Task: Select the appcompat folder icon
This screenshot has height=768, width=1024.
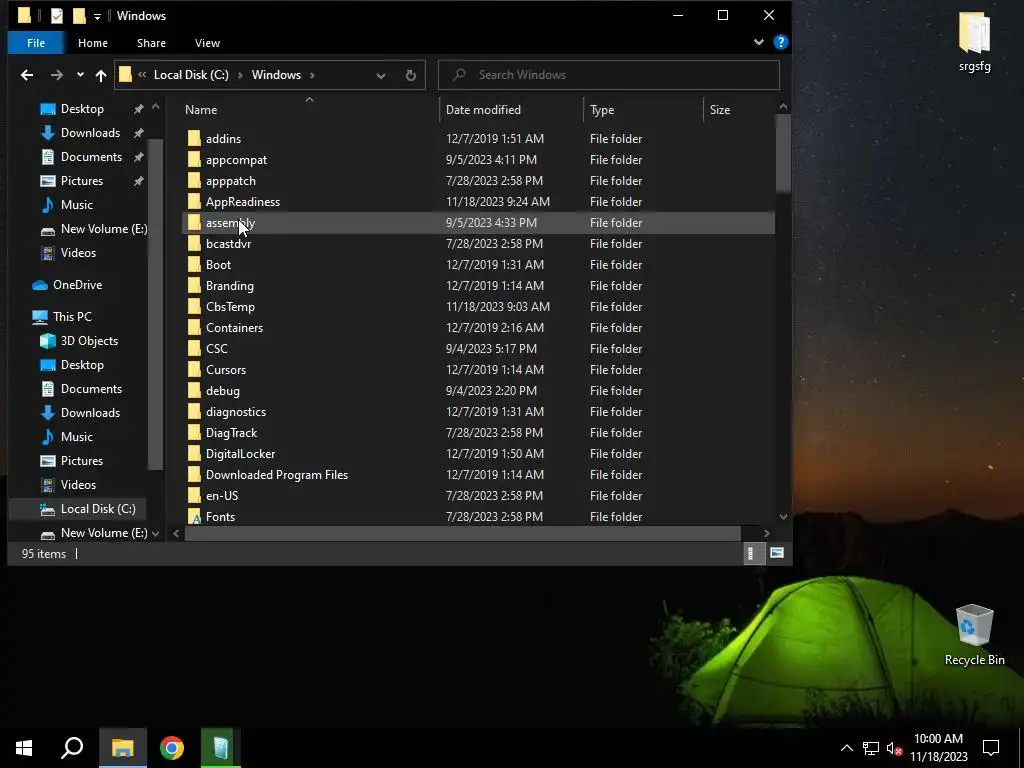Action: (194, 159)
